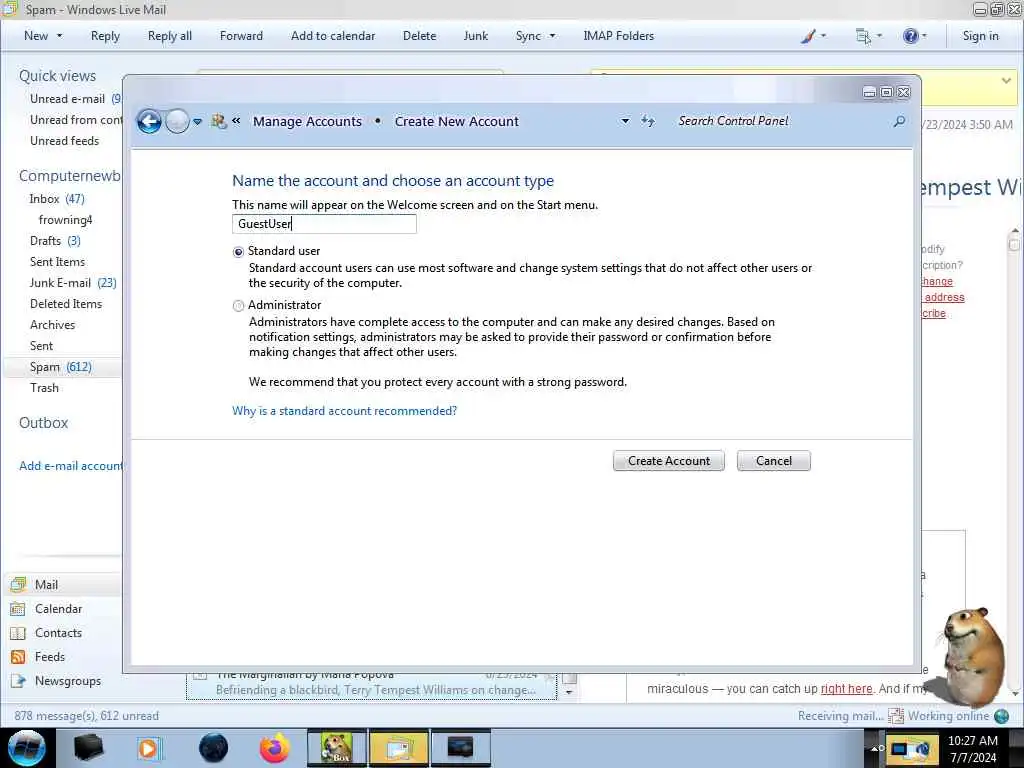Open the address bar history dropdown
The width and height of the screenshot is (1024, 768).
625,121
